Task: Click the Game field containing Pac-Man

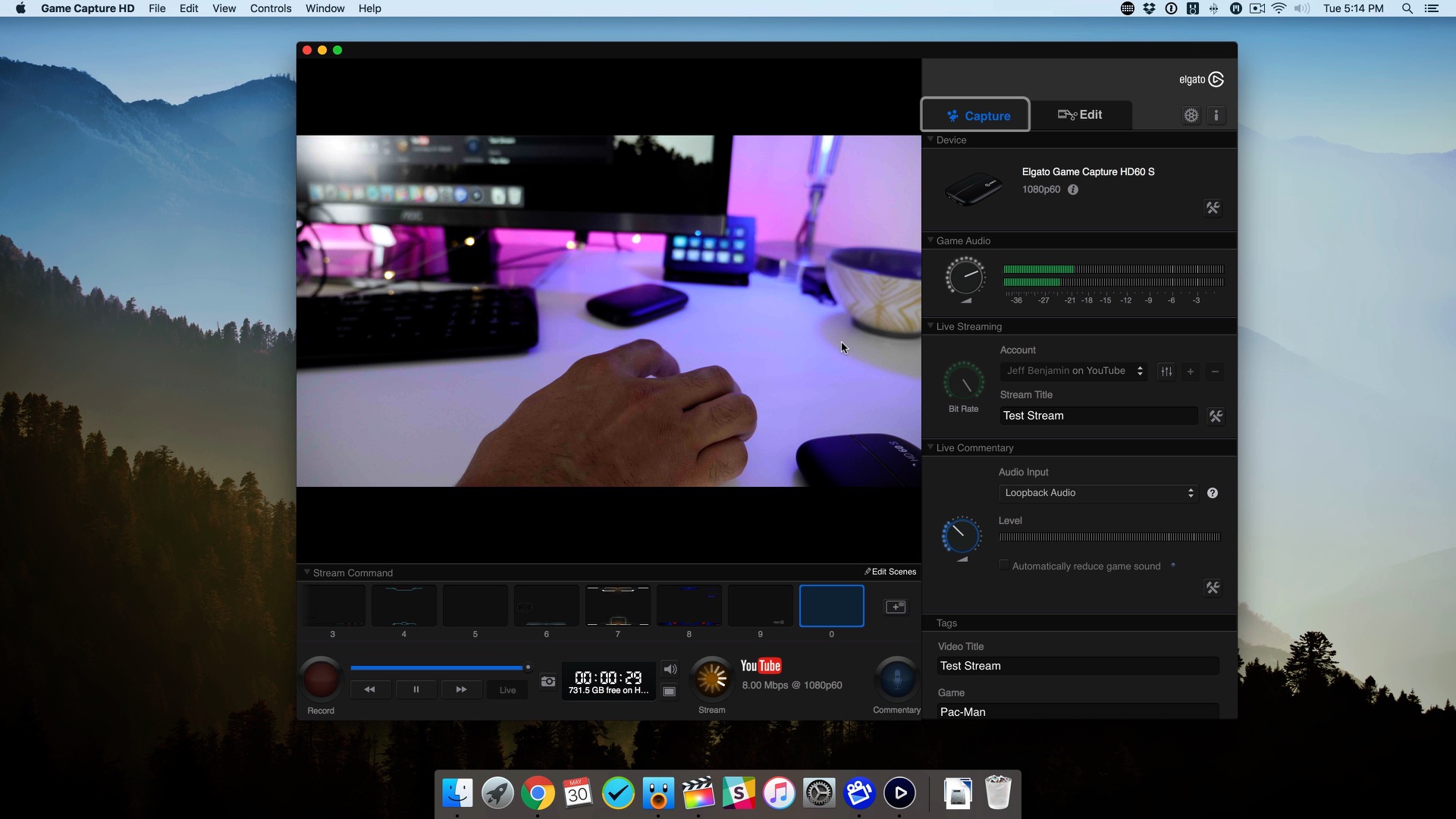Action: (1077, 711)
